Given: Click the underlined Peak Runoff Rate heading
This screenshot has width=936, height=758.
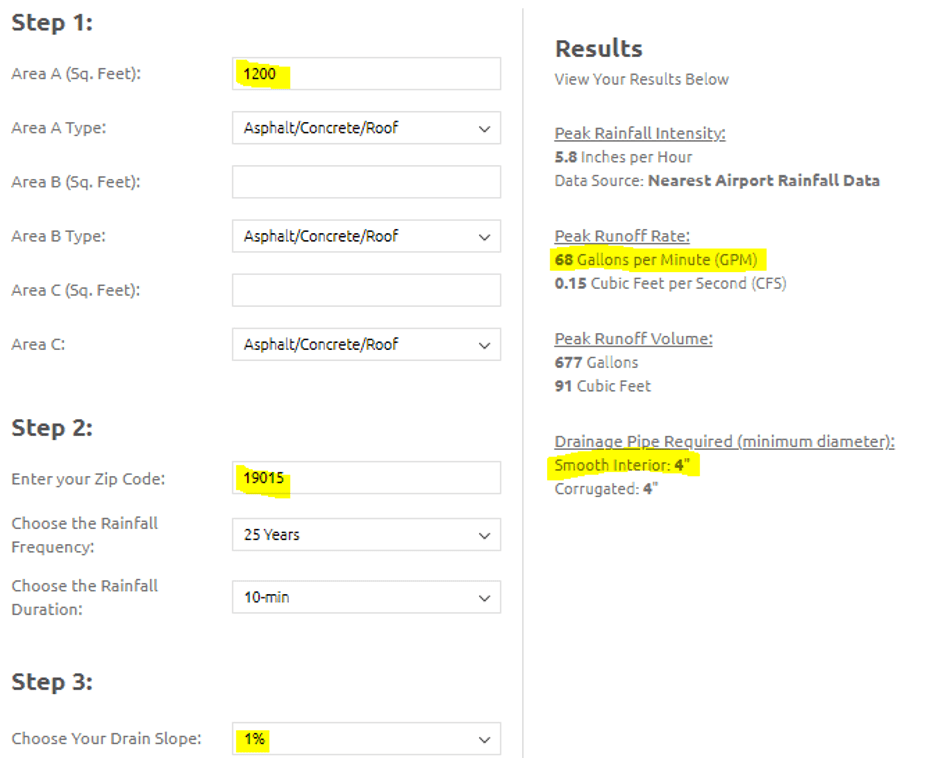Looking at the screenshot, I should pos(622,236).
